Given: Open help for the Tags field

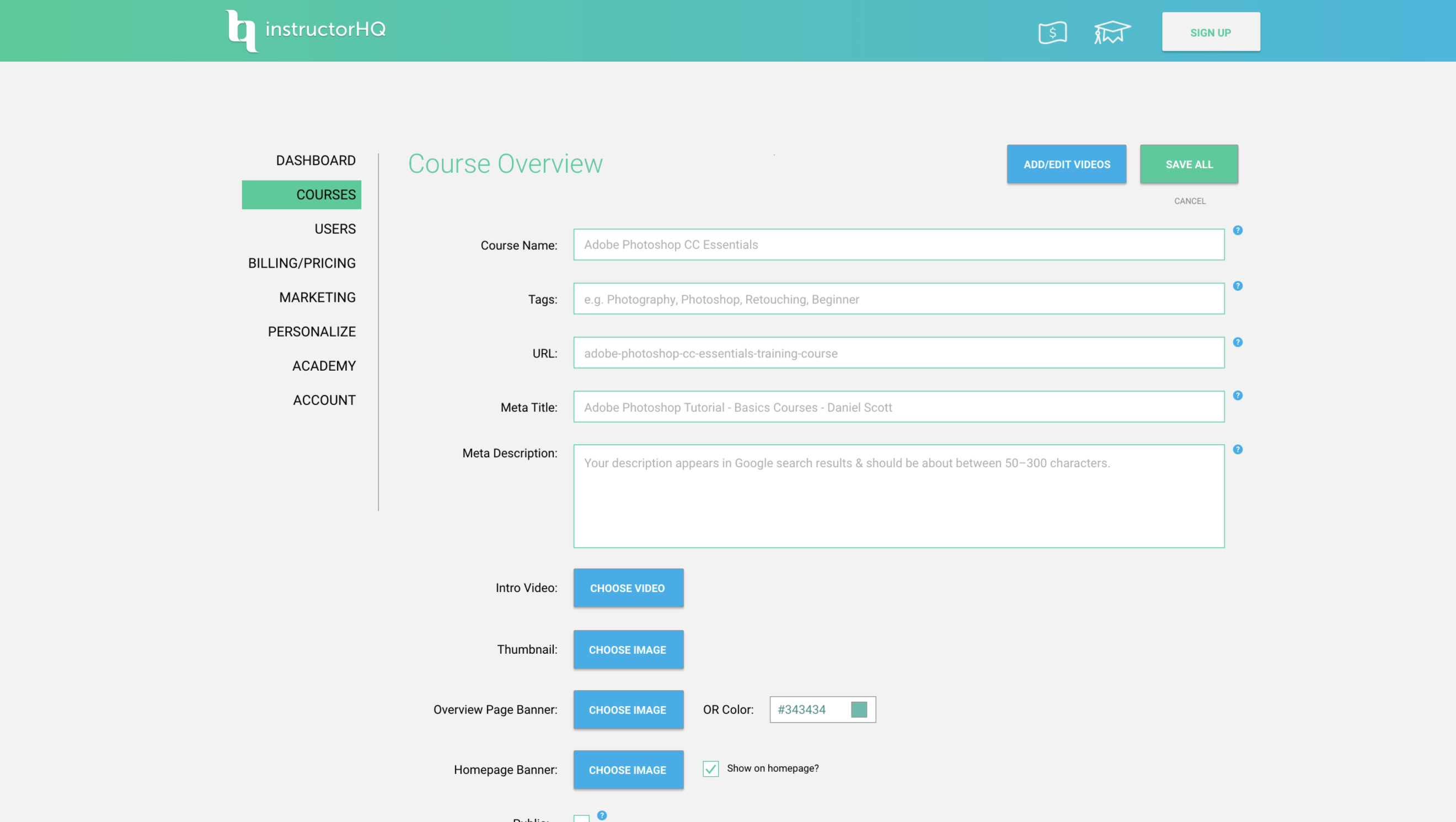Looking at the screenshot, I should (1238, 286).
